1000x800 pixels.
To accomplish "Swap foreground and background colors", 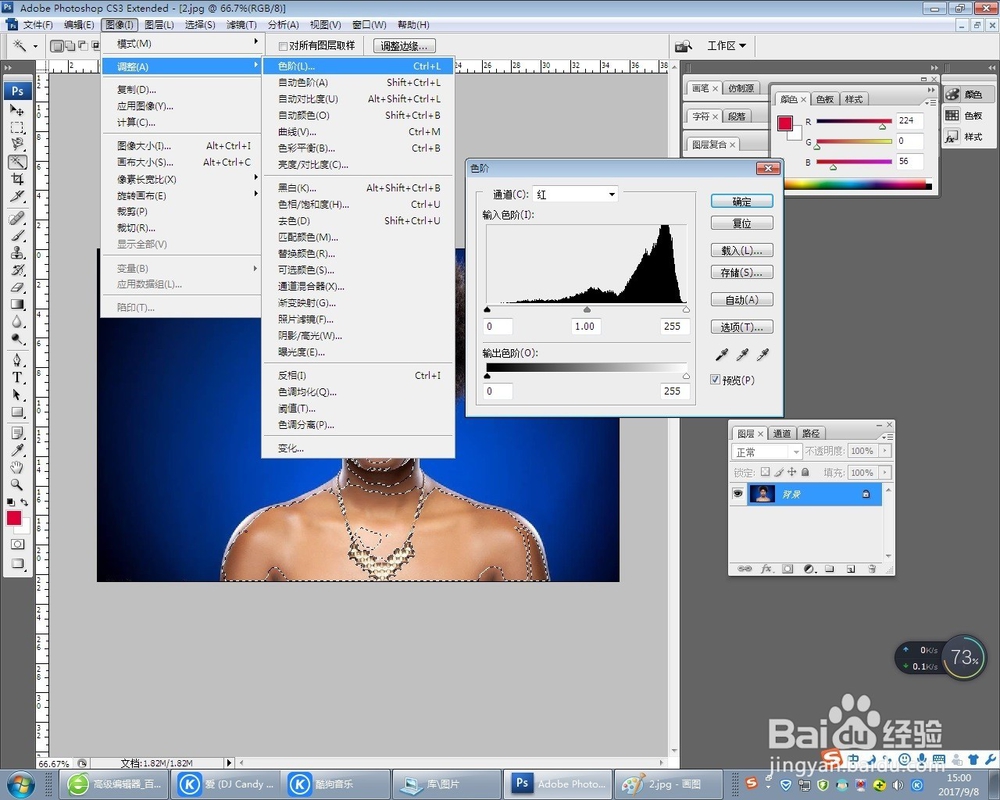I will pyautogui.click(x=24, y=503).
